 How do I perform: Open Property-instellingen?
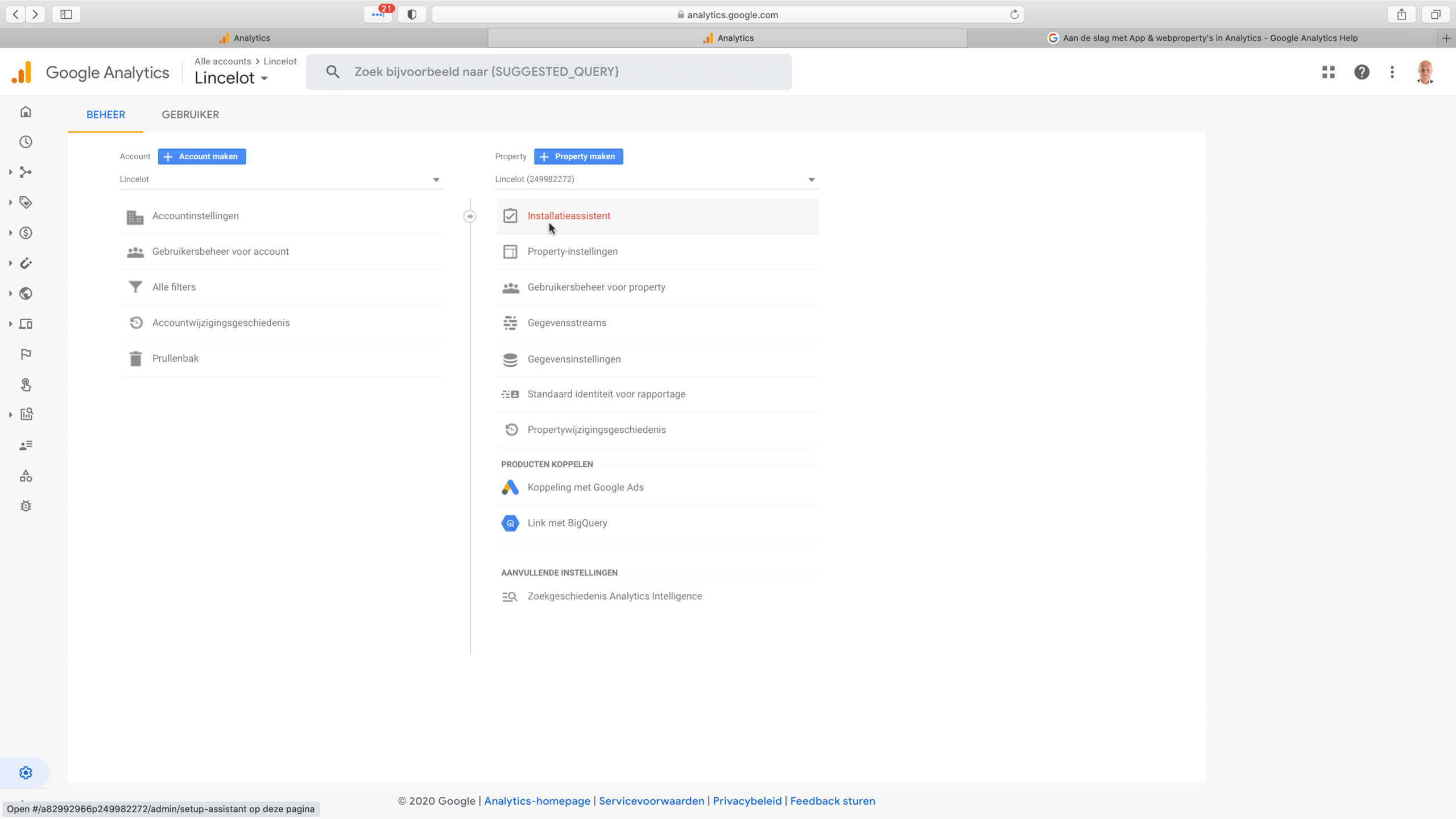(x=657, y=252)
